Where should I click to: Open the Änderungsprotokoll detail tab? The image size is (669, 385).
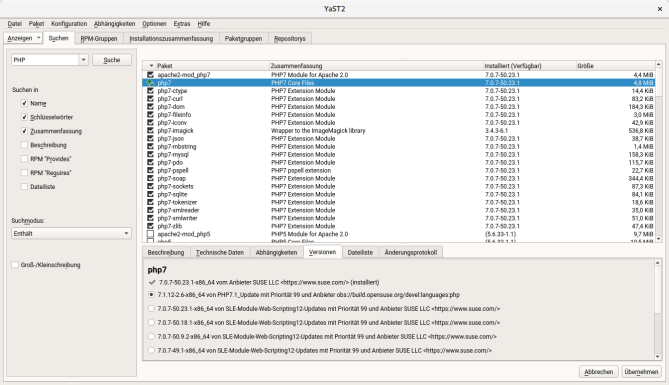pyautogui.click(x=410, y=253)
